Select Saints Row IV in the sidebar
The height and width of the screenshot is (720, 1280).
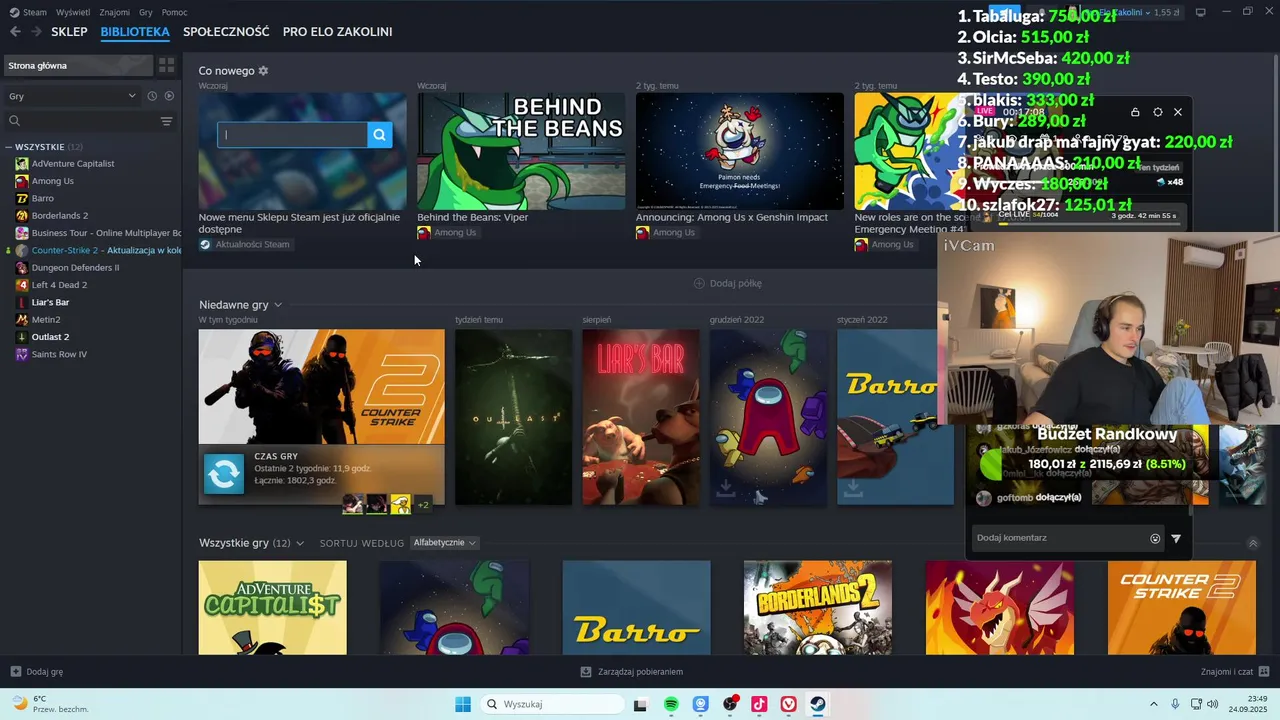click(x=59, y=354)
